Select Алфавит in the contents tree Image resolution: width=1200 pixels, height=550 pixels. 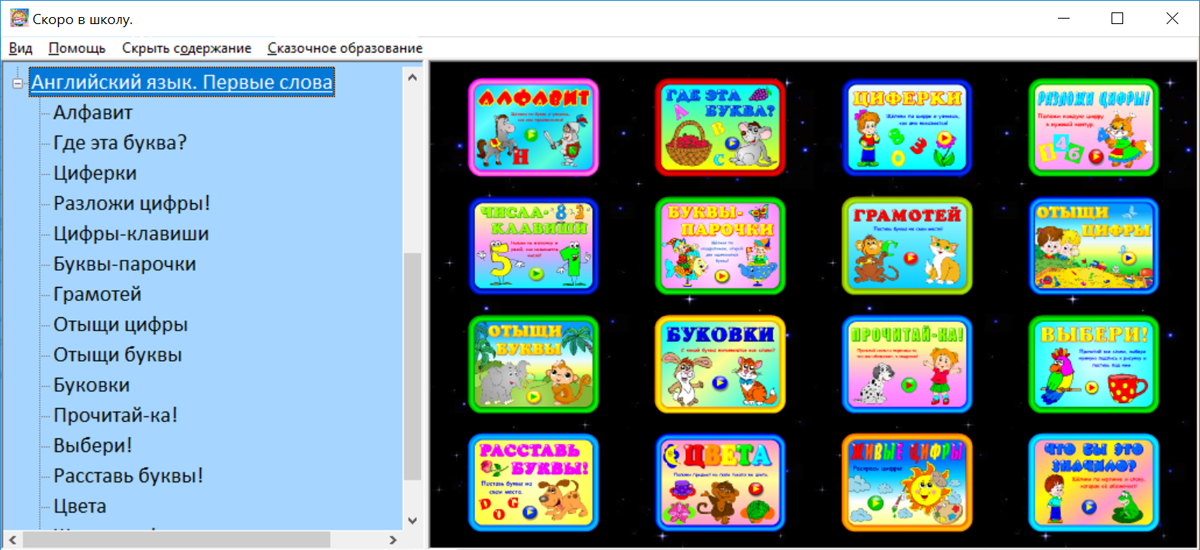coord(93,112)
